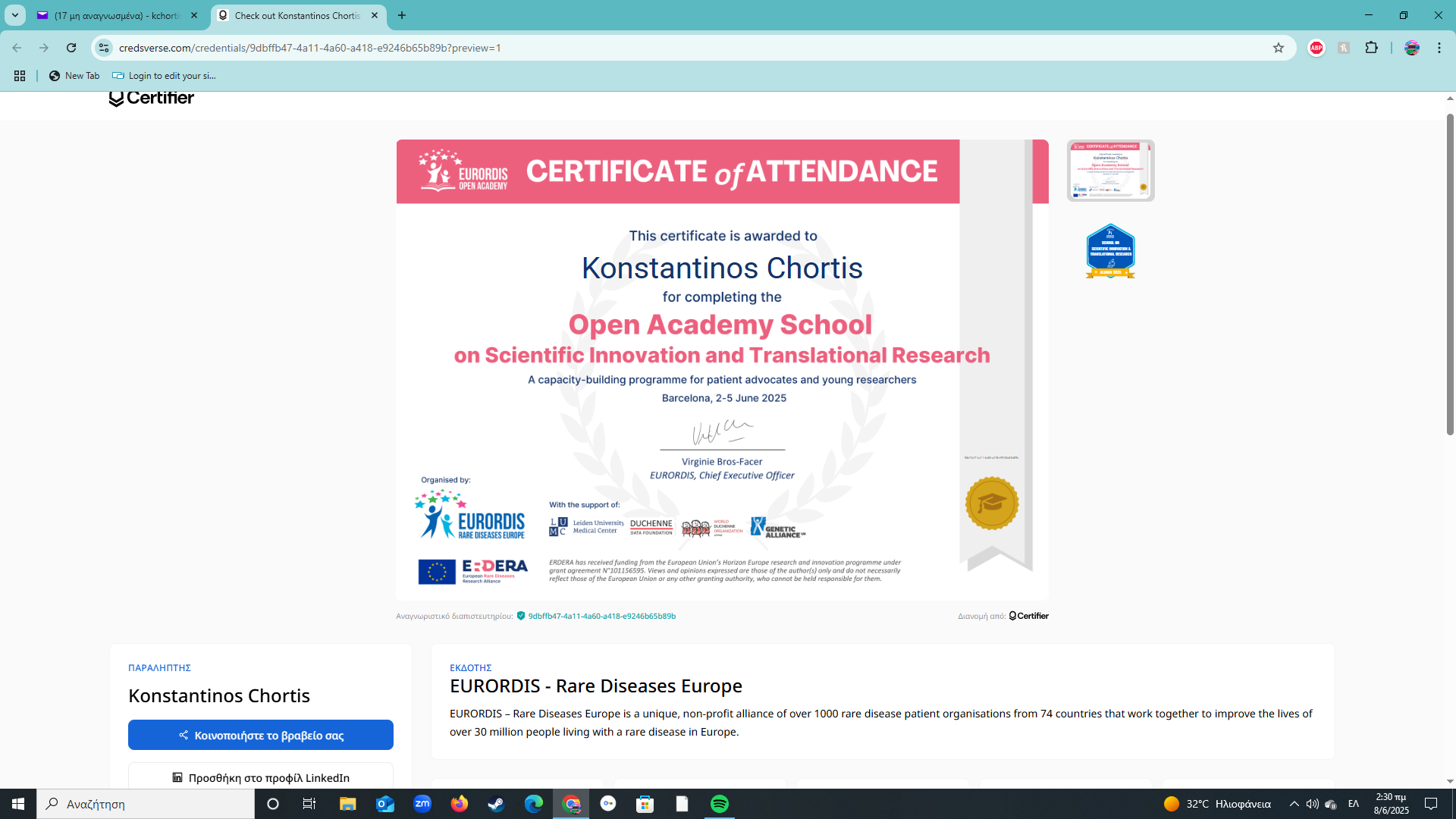
Task: Click the address bar URL
Action: point(309,48)
